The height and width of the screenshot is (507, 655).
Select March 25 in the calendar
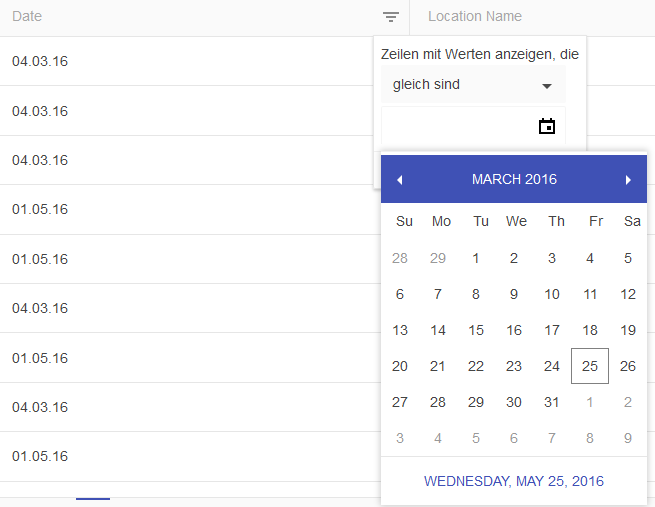pos(590,366)
